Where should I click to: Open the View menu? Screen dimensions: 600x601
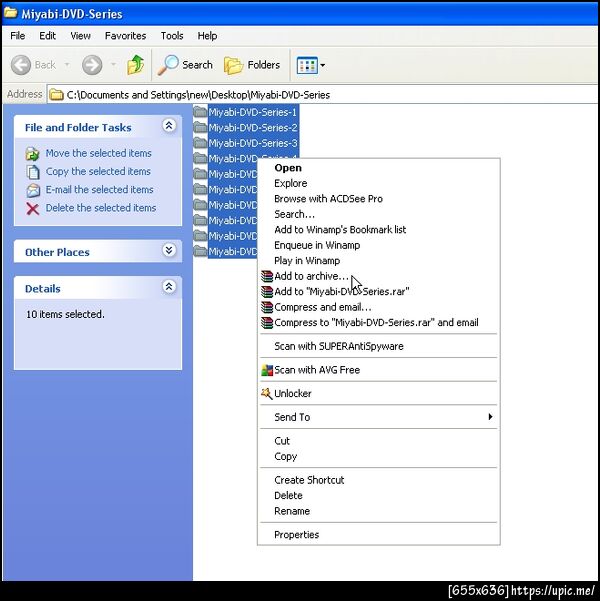81,36
